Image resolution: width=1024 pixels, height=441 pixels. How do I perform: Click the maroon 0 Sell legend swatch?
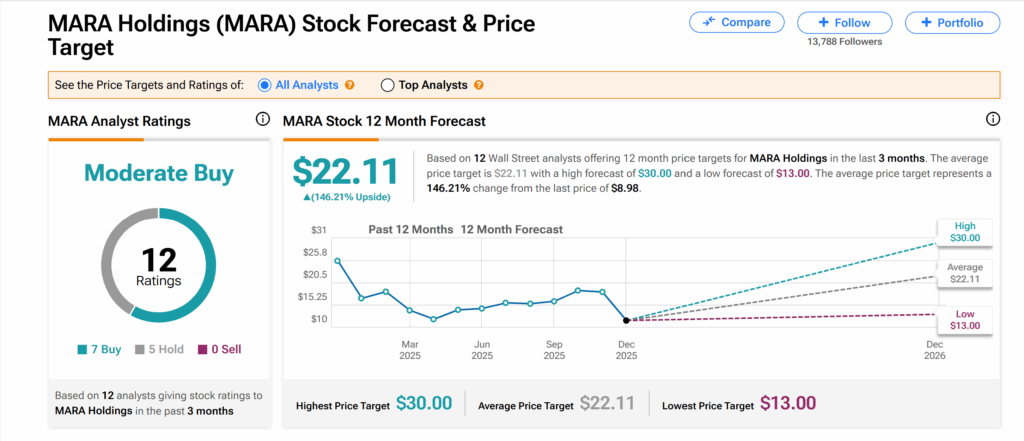(202, 350)
